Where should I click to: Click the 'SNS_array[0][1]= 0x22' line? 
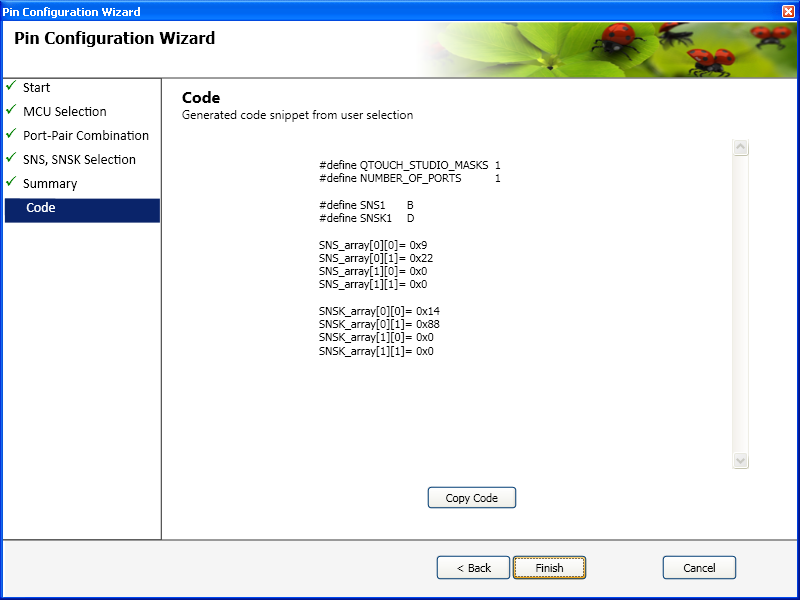click(x=376, y=258)
